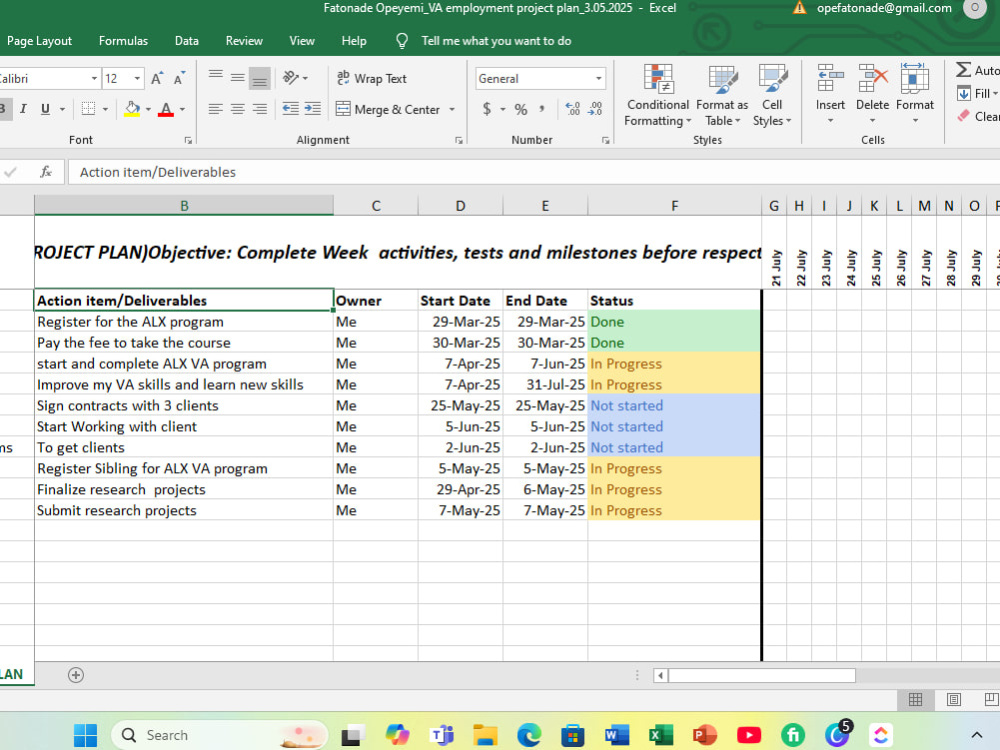This screenshot has height=750, width=1000.
Task: Apply the red font color
Action: (x=166, y=109)
